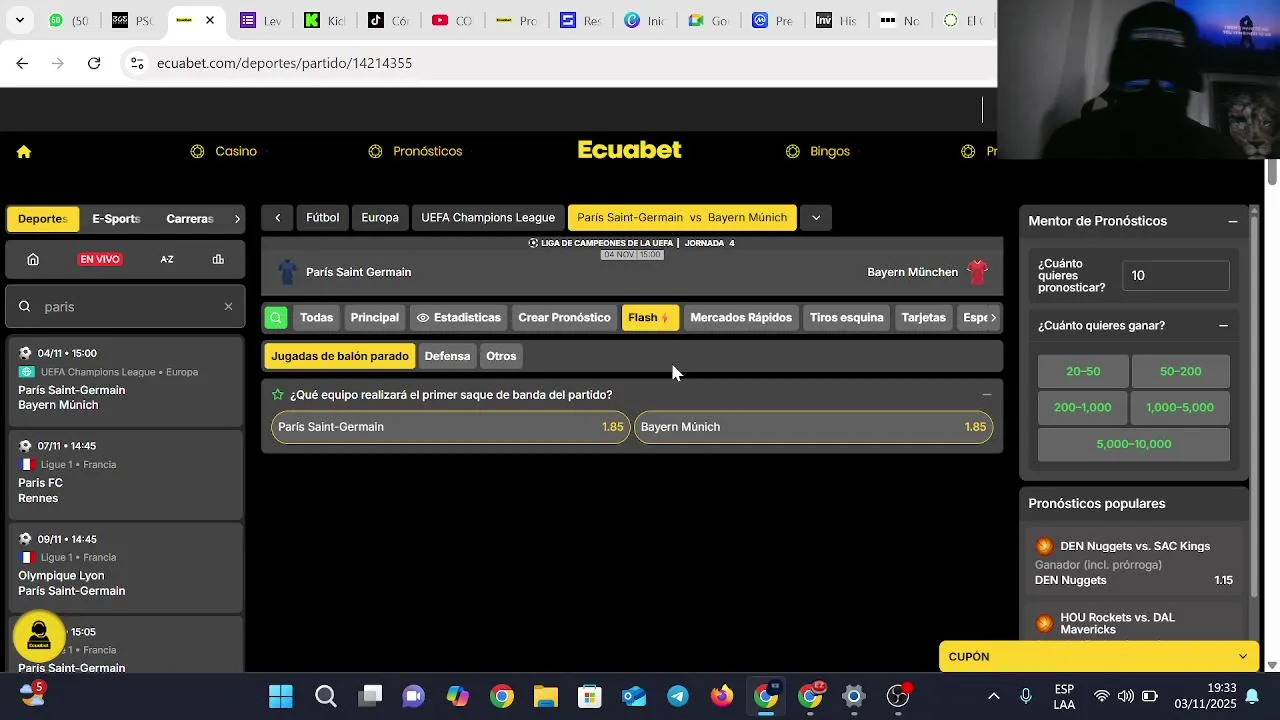Expand the match selector dropdown chevron
The height and width of the screenshot is (720, 1280).
tap(816, 218)
